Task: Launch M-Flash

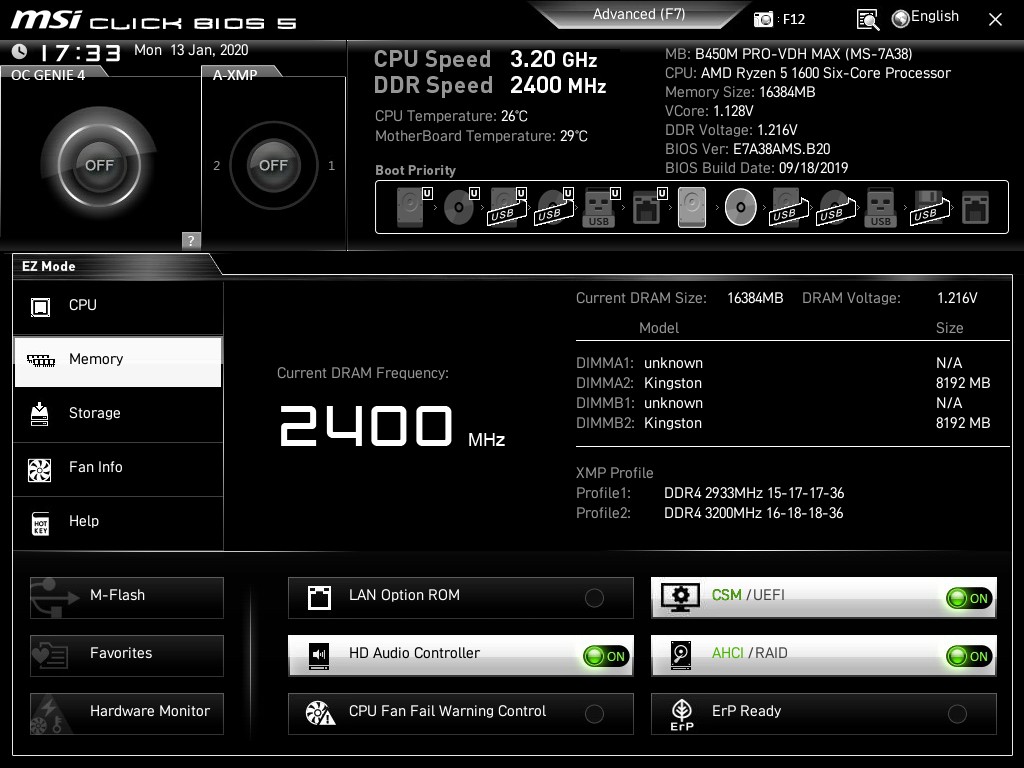Action: coord(127,598)
